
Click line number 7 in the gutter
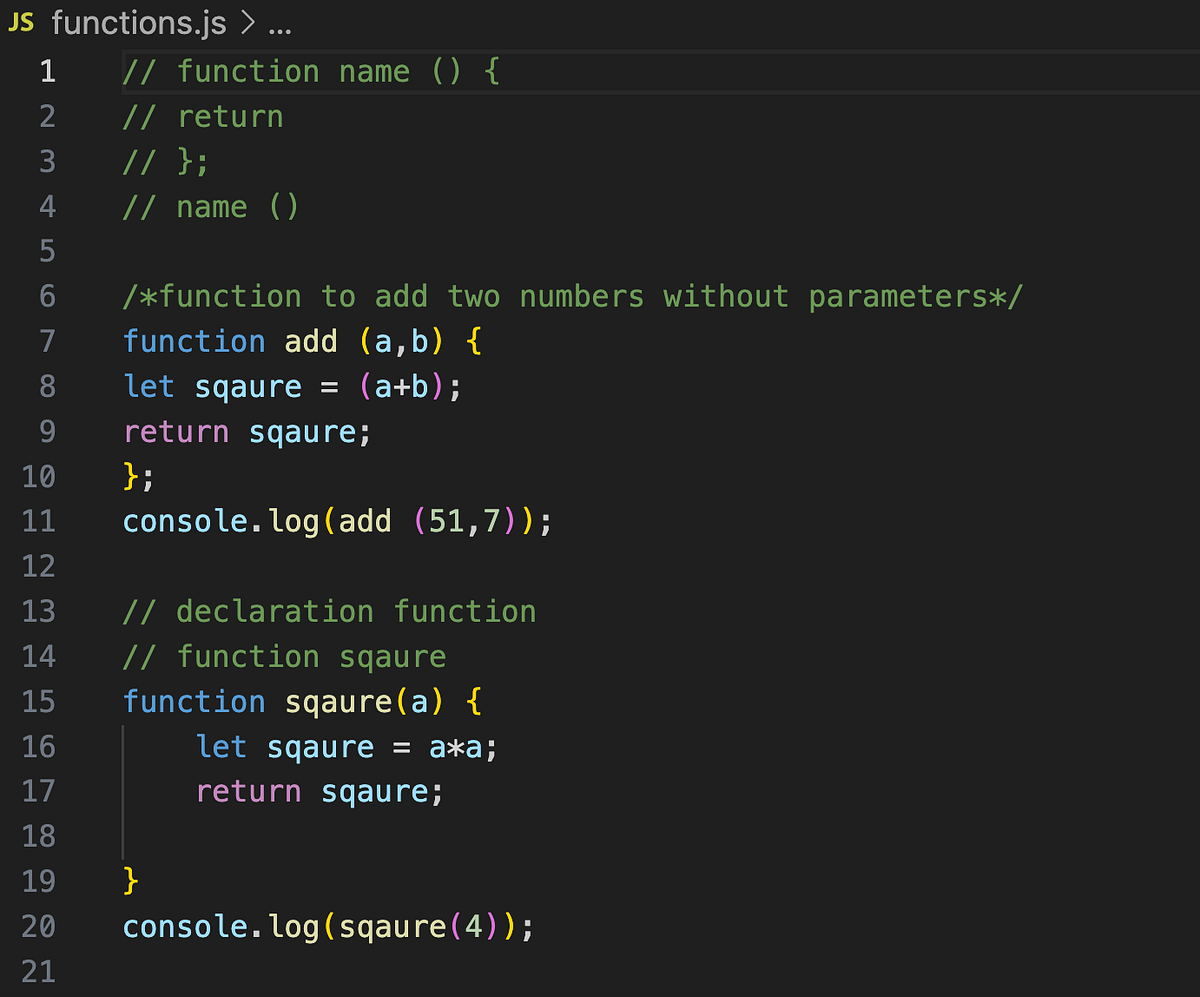47,341
